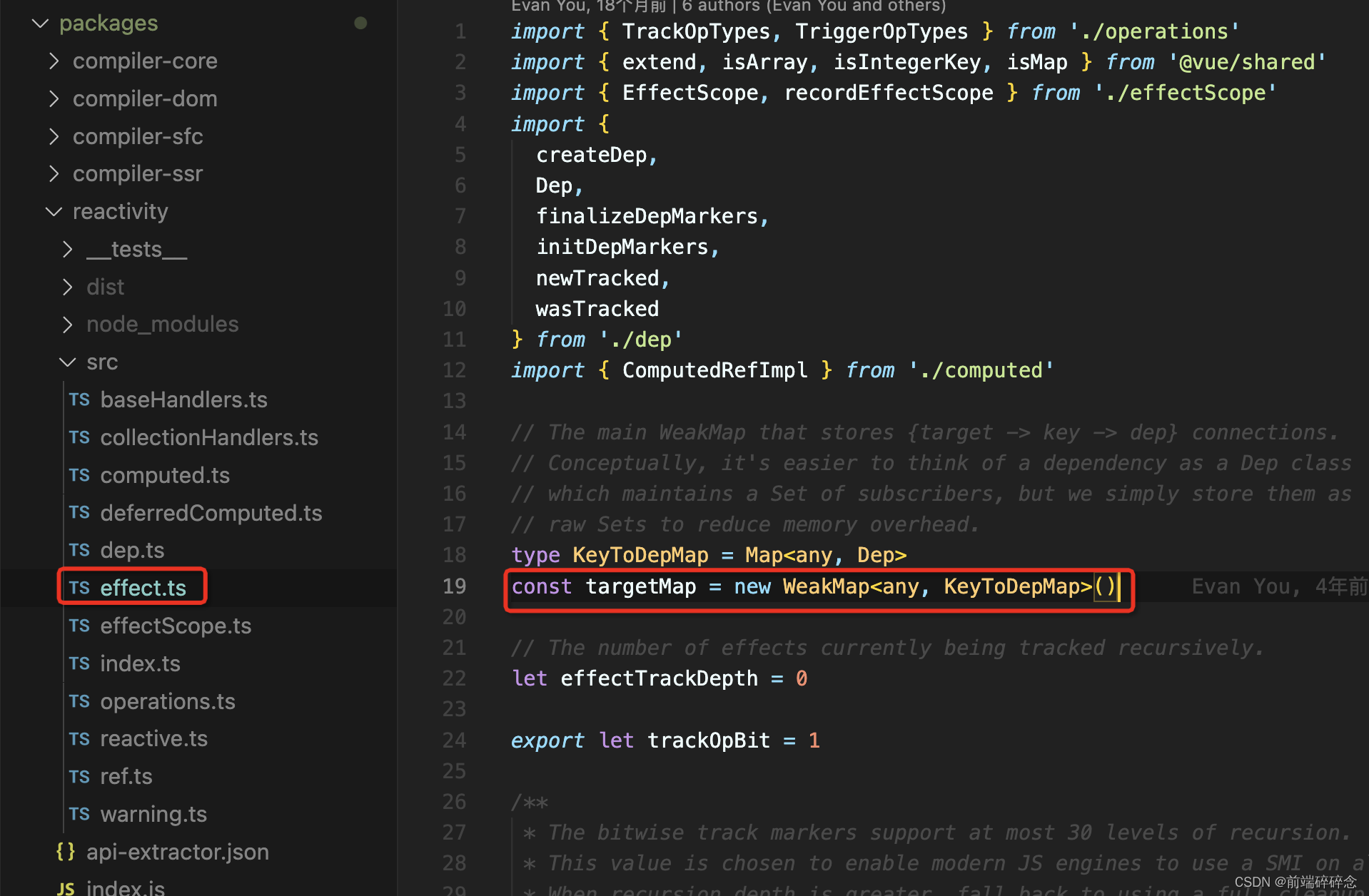Click the TS icon of effect.ts
Screen dimensions: 1369x896
pyautogui.click(x=79, y=589)
